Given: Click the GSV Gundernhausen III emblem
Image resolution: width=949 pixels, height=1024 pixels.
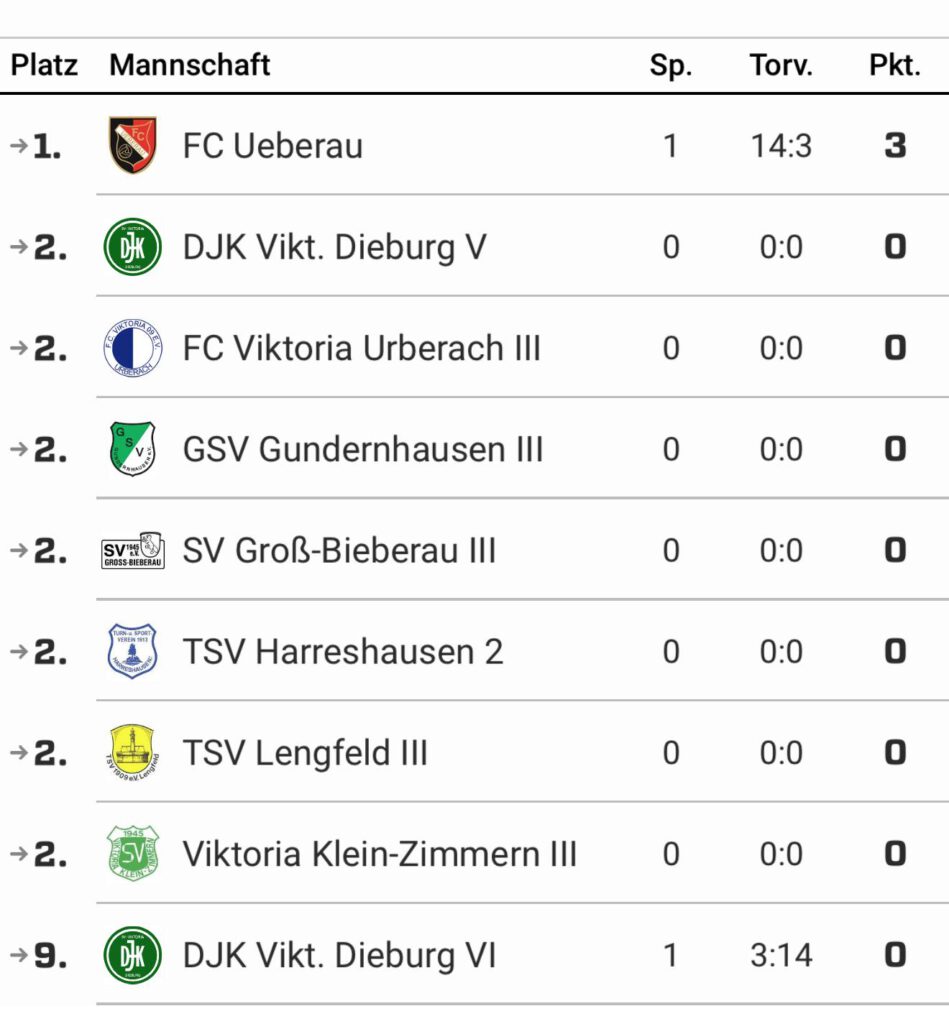Looking at the screenshot, I should [133, 449].
